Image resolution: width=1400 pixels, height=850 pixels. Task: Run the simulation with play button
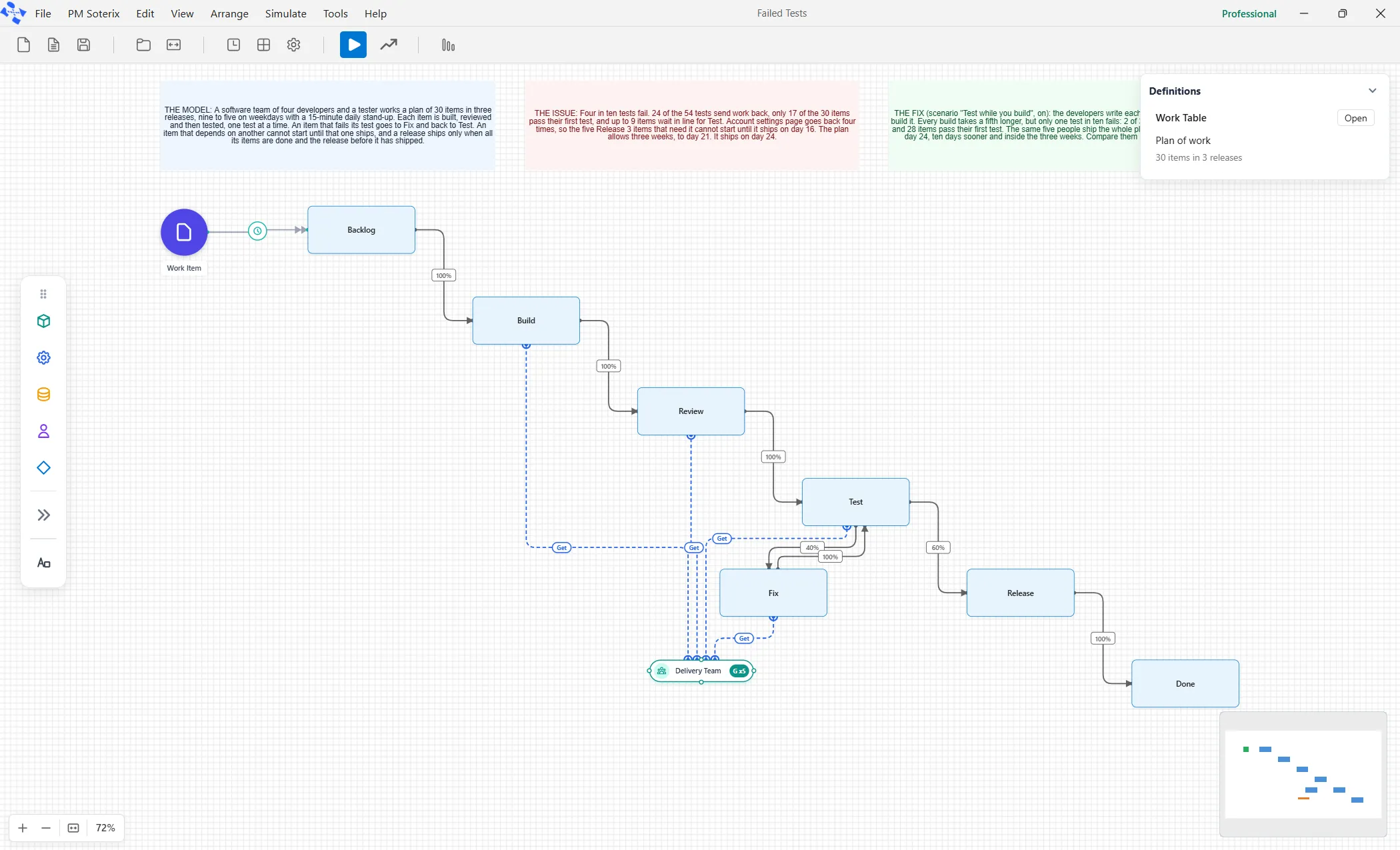point(353,45)
